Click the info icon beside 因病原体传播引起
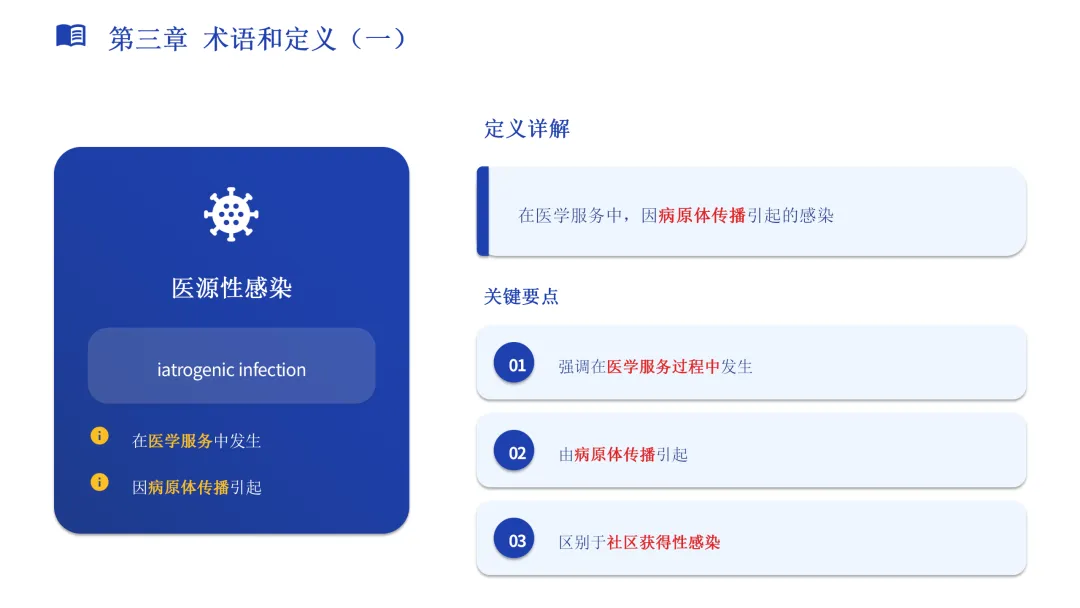Viewport: 1080px width, 608px height. [99, 482]
